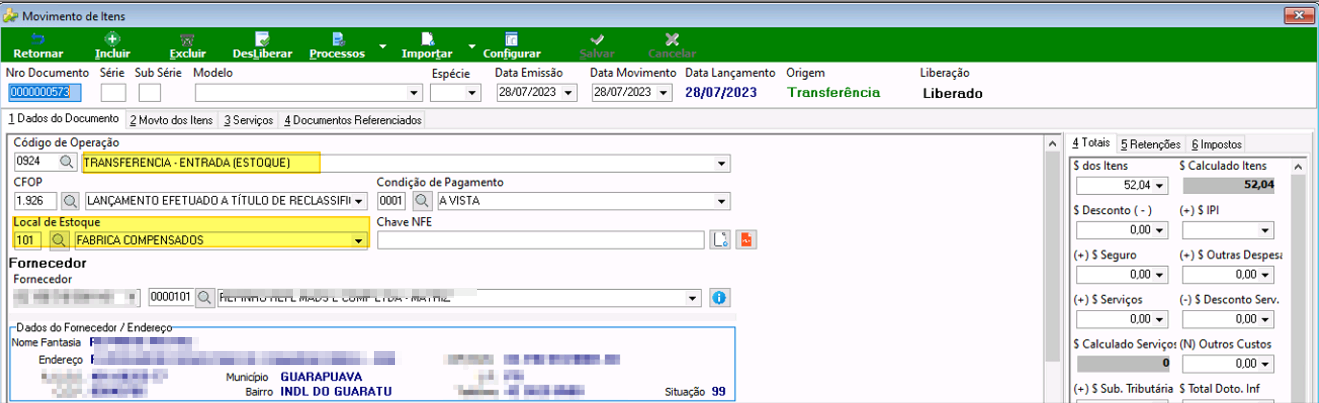Click the Cancelar toolbar button
The width and height of the screenshot is (1319, 403).
672,46
